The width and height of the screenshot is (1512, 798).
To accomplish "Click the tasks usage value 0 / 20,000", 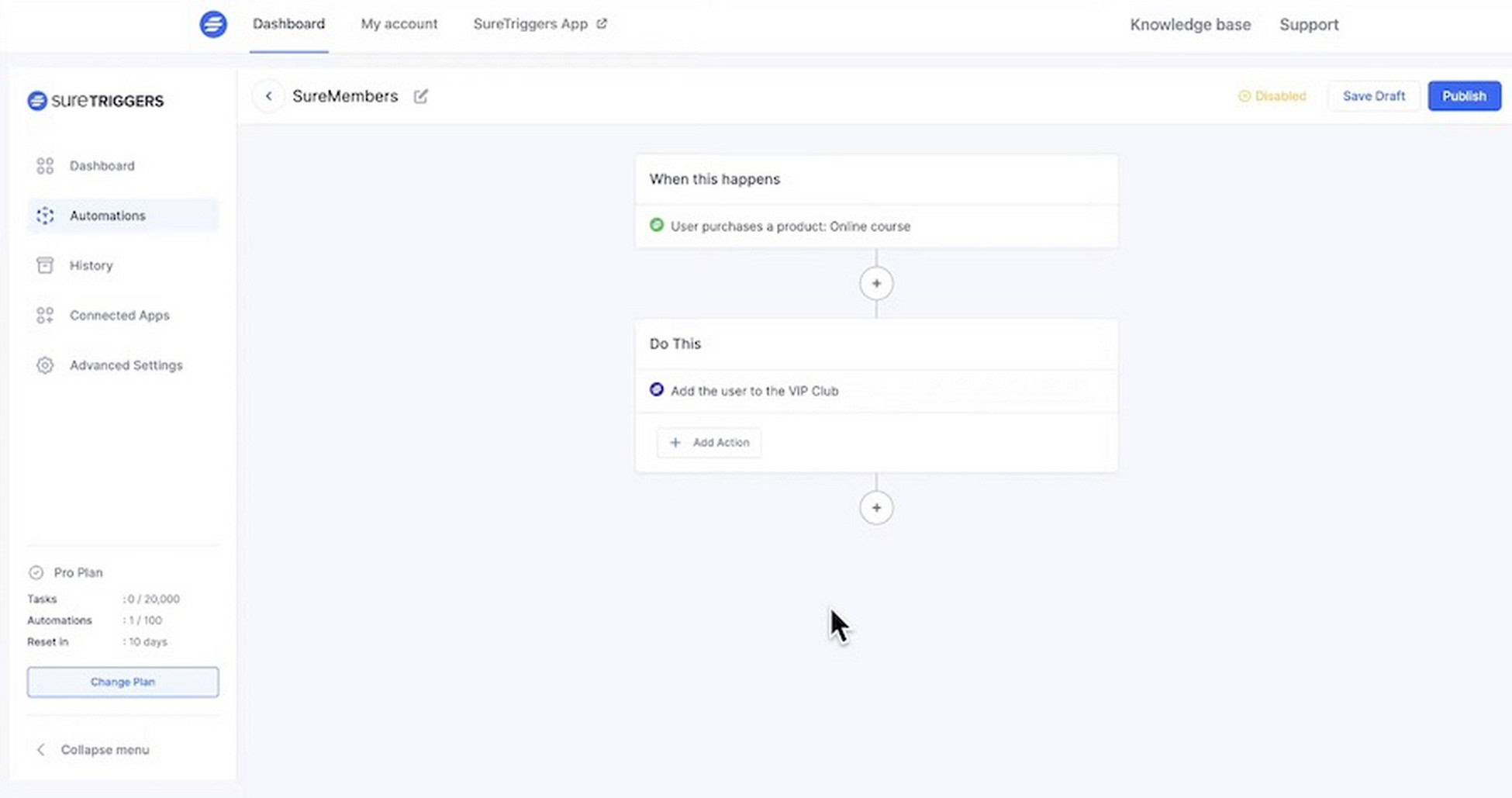I will click(154, 599).
